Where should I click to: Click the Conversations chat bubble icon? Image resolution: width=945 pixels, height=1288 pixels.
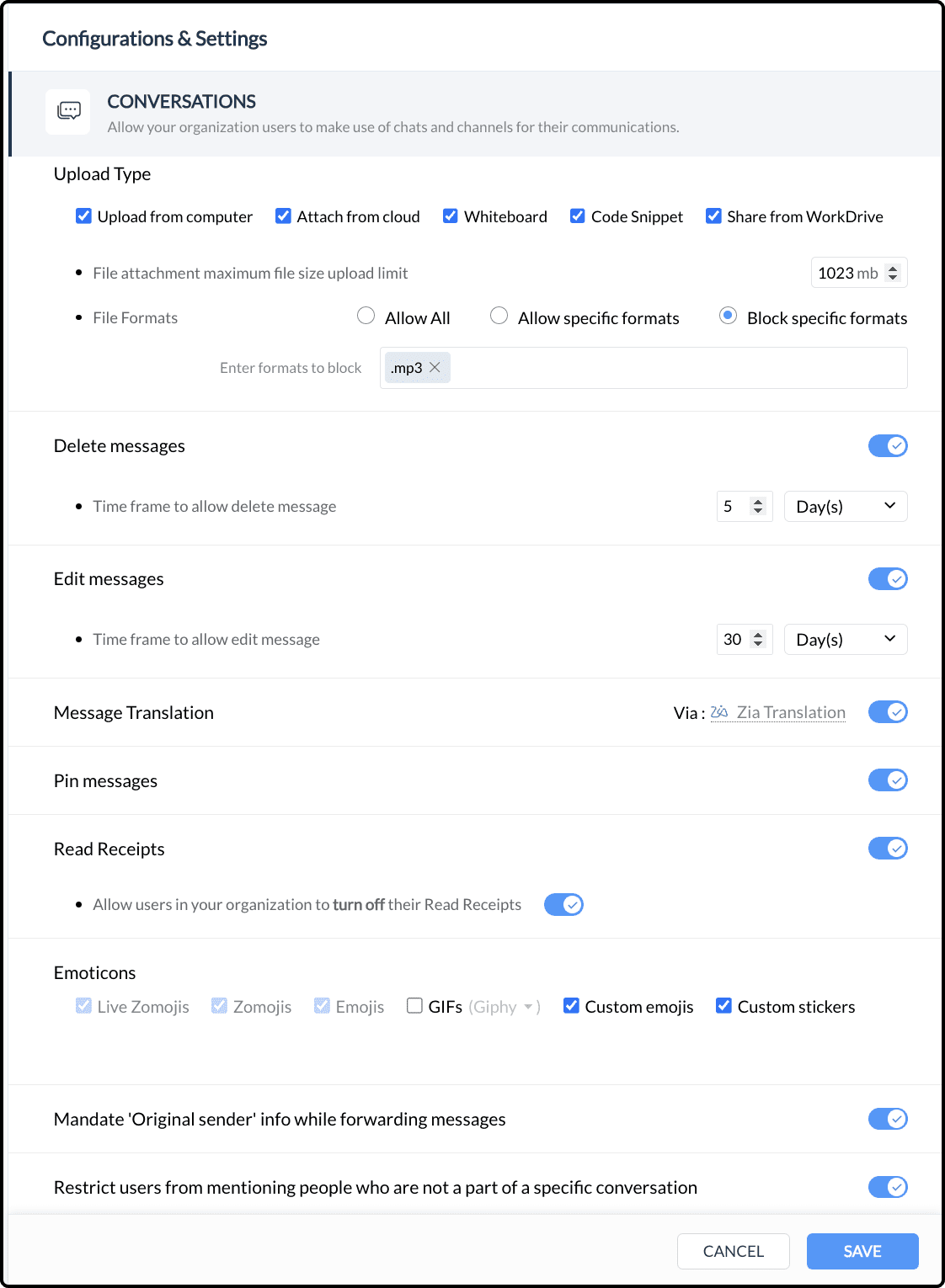click(68, 111)
